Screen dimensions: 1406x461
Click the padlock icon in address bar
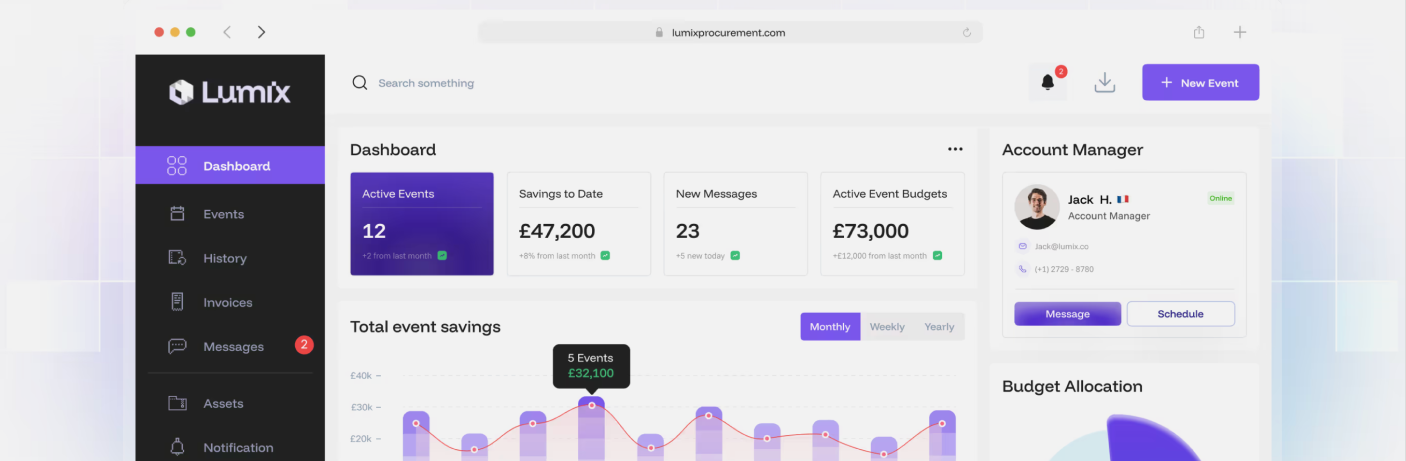[x=659, y=32]
